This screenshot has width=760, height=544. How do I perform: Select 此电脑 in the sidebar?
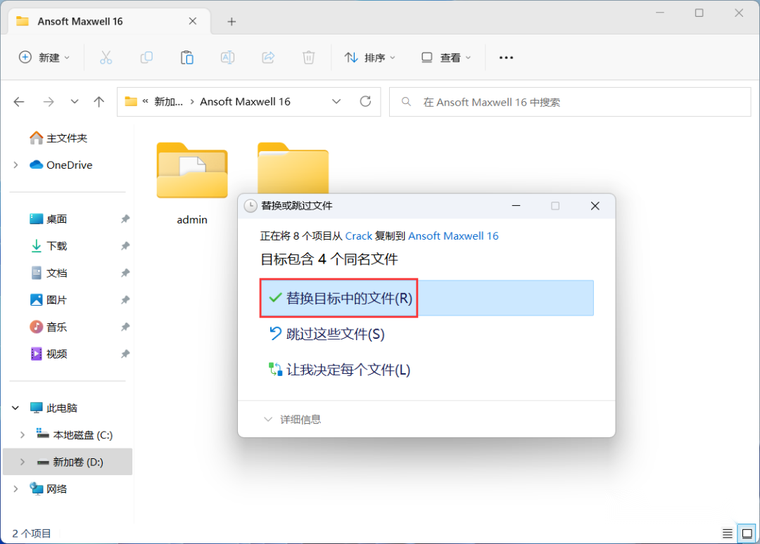53,408
